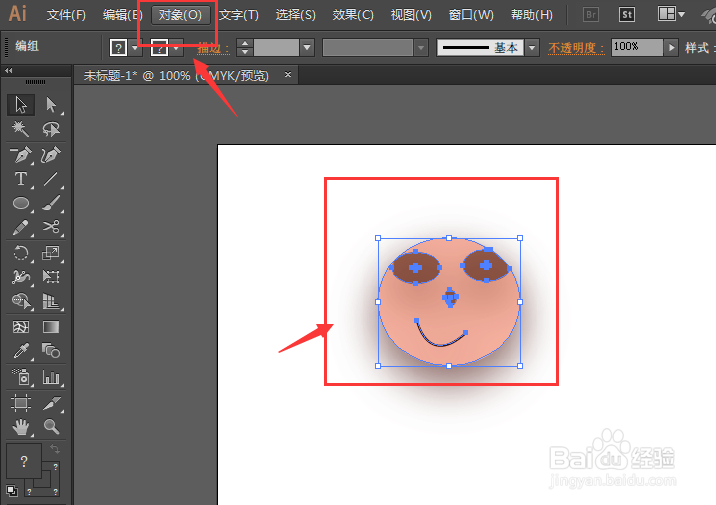Expand the stroke color dropdown arrow
This screenshot has height=505, width=716.
(x=176, y=47)
